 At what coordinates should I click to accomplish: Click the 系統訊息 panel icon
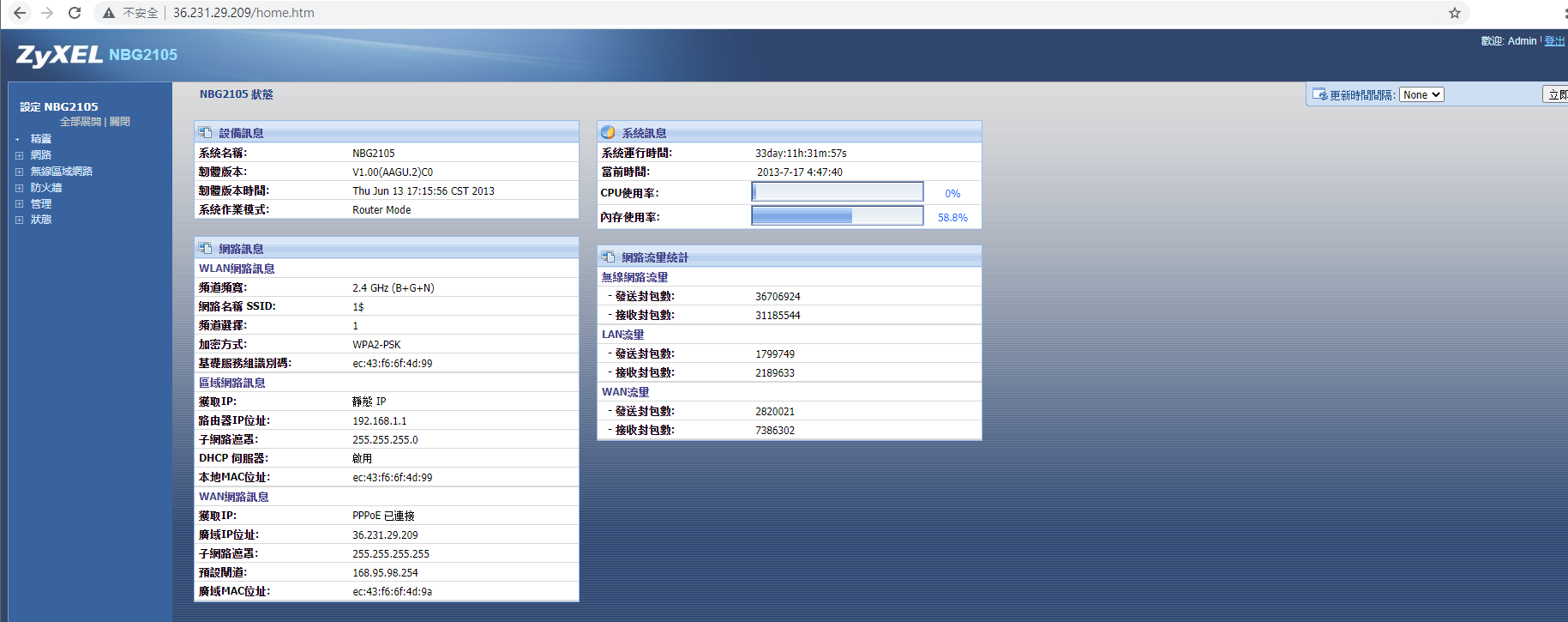pyautogui.click(x=608, y=132)
